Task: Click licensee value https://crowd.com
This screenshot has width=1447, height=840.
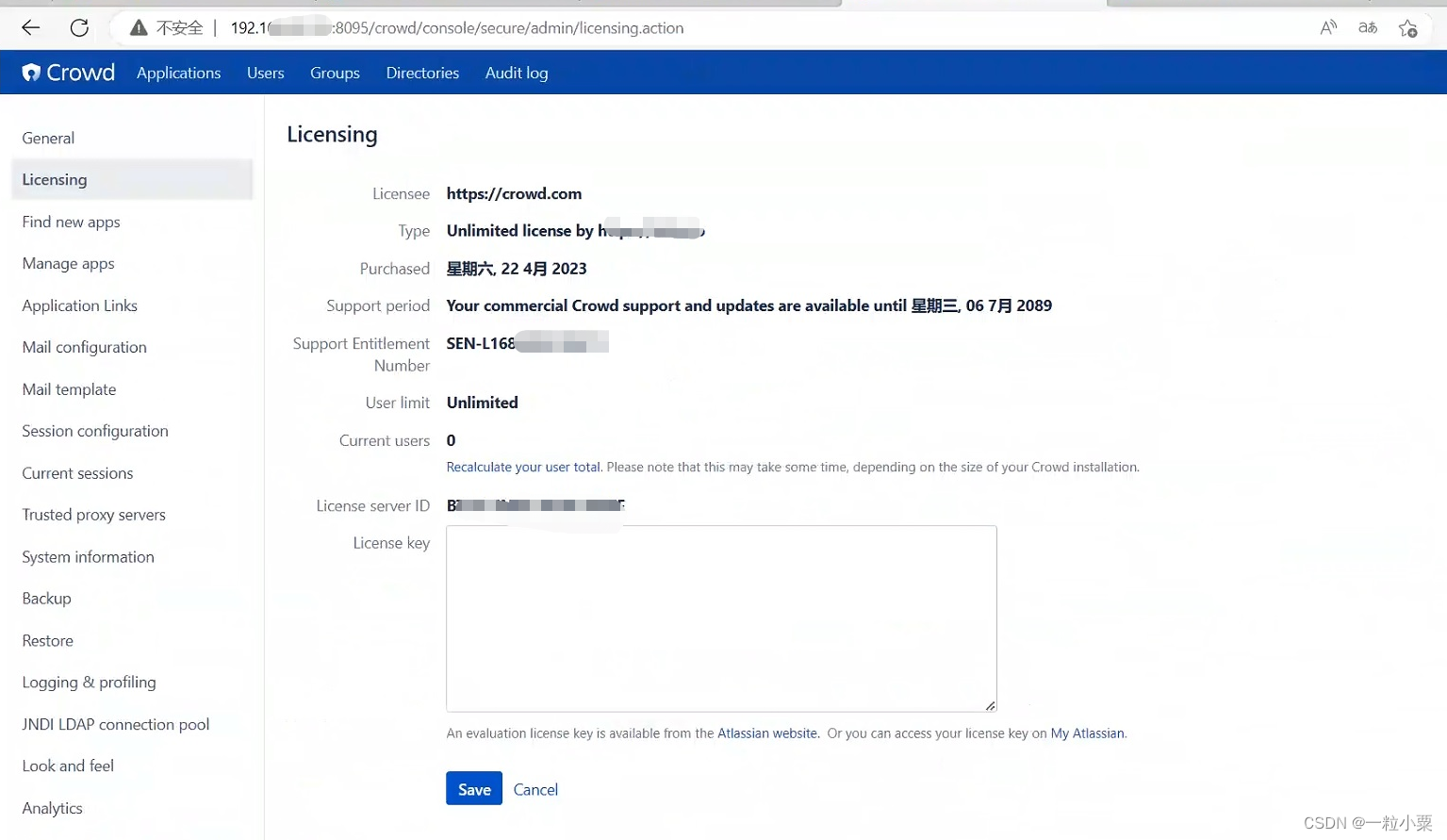Action: pos(514,193)
